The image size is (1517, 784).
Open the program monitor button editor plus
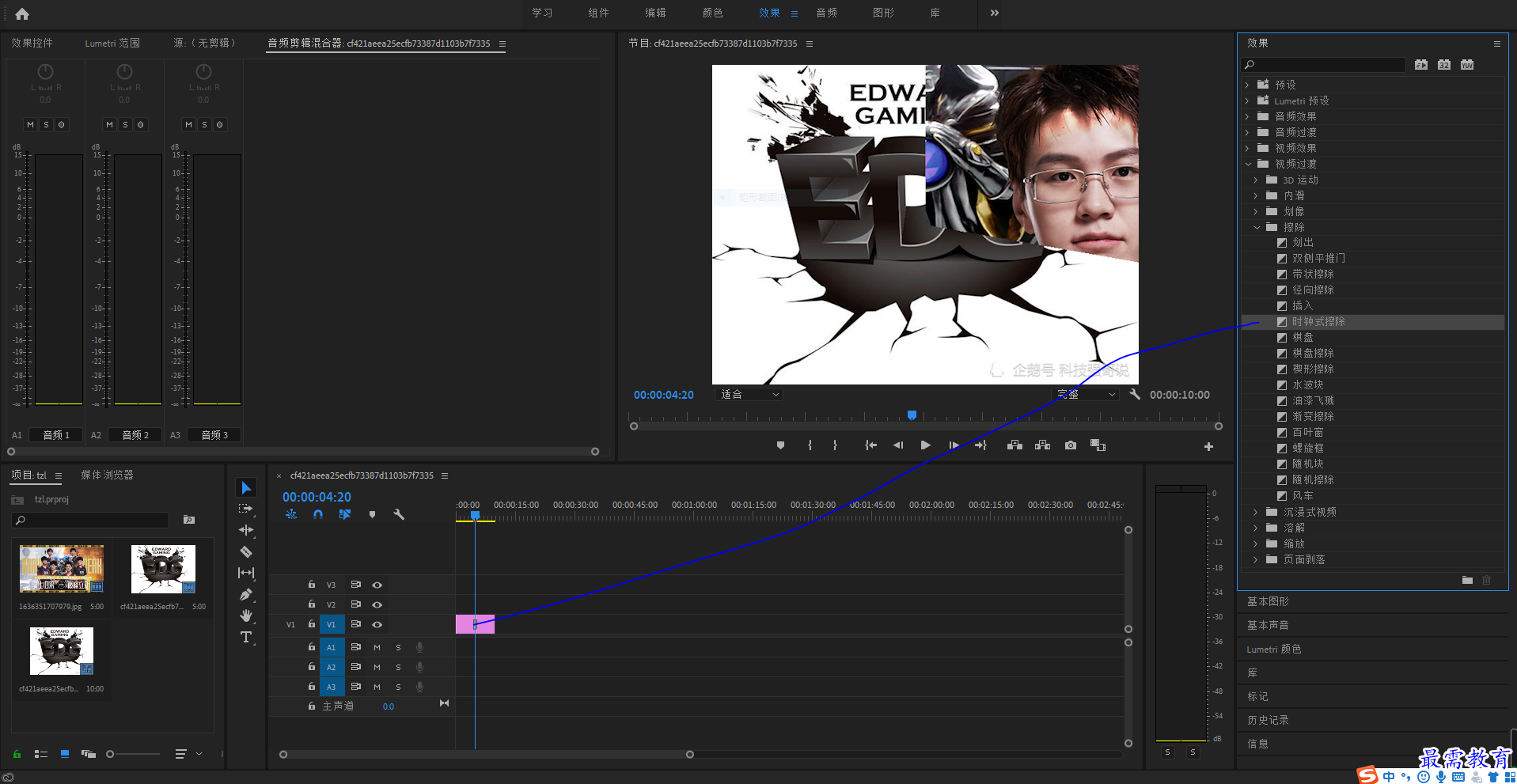(x=1208, y=446)
